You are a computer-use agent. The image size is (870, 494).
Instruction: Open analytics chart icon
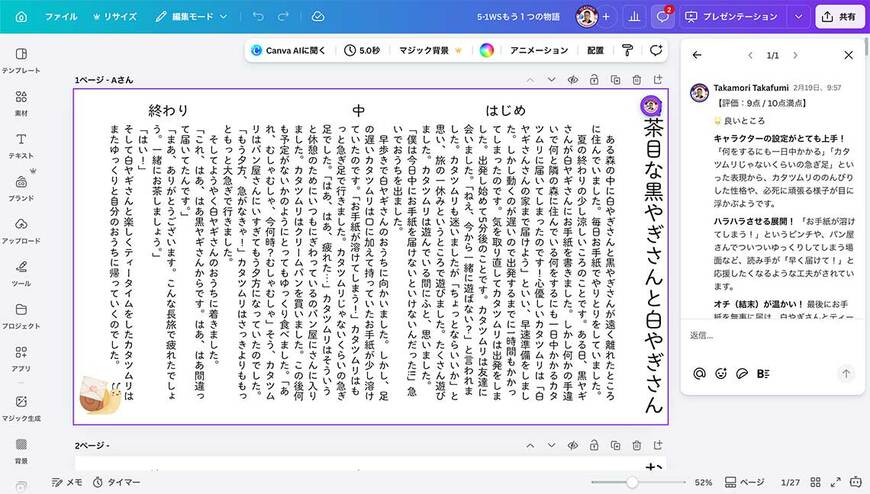tap(634, 17)
